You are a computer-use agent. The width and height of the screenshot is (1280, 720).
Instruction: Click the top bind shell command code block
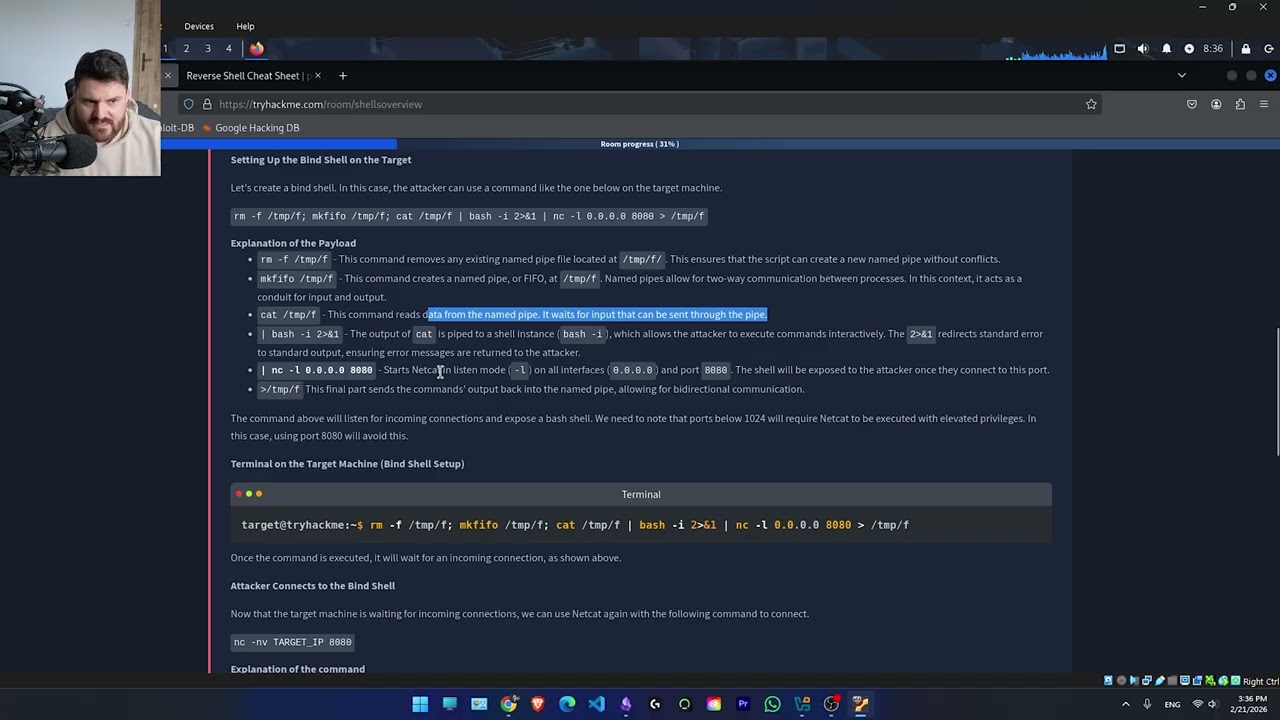pos(469,216)
